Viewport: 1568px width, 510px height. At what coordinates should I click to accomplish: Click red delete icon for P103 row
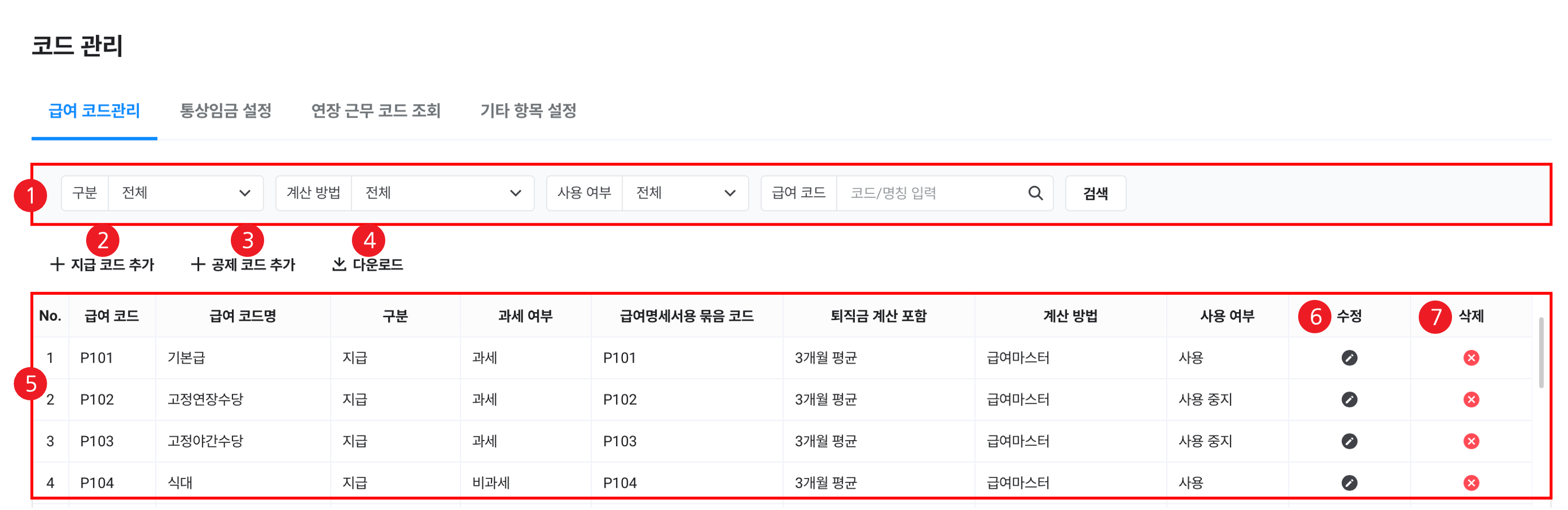click(x=1471, y=441)
